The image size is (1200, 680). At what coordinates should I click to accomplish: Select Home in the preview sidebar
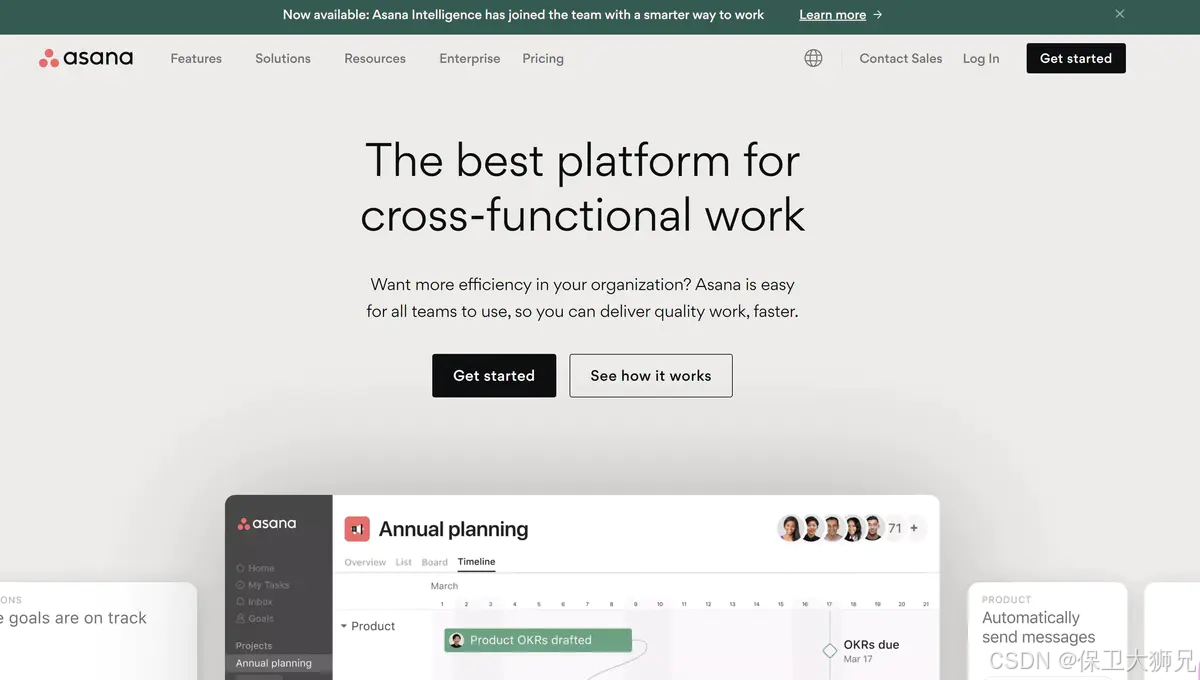coord(255,568)
